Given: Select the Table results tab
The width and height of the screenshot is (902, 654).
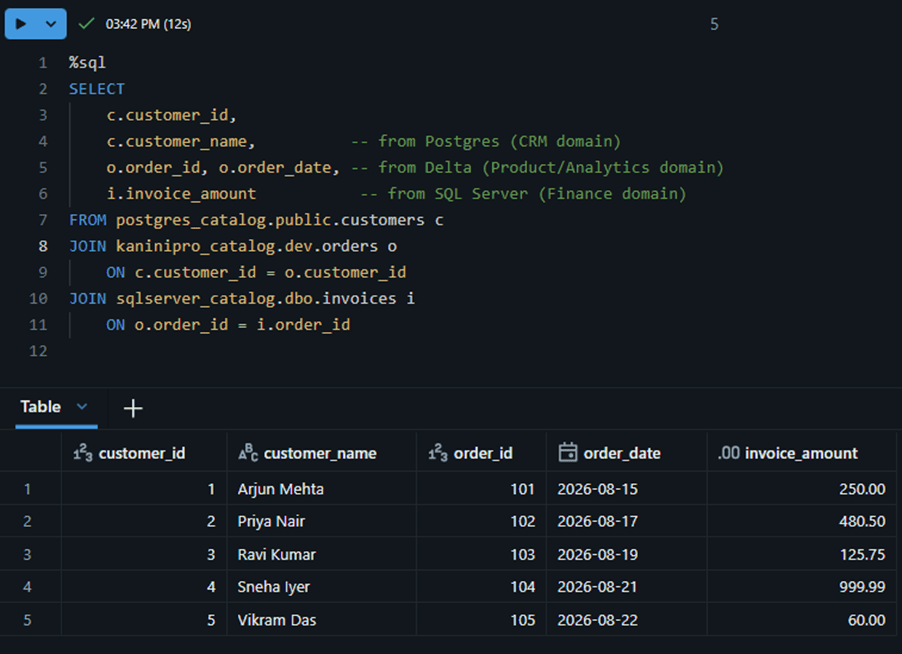Looking at the screenshot, I should point(40,407).
